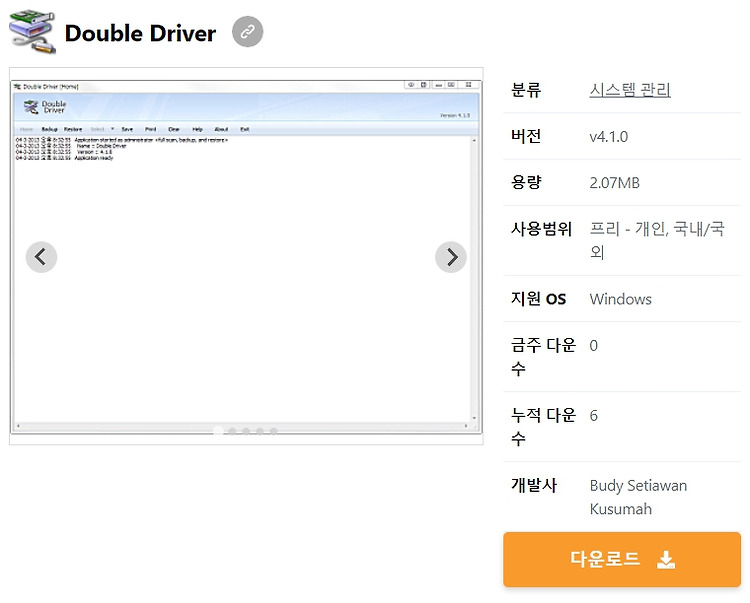Viewport: 750px width, 603px height.
Task: Click the 사용범위 label
Action: coord(541,229)
